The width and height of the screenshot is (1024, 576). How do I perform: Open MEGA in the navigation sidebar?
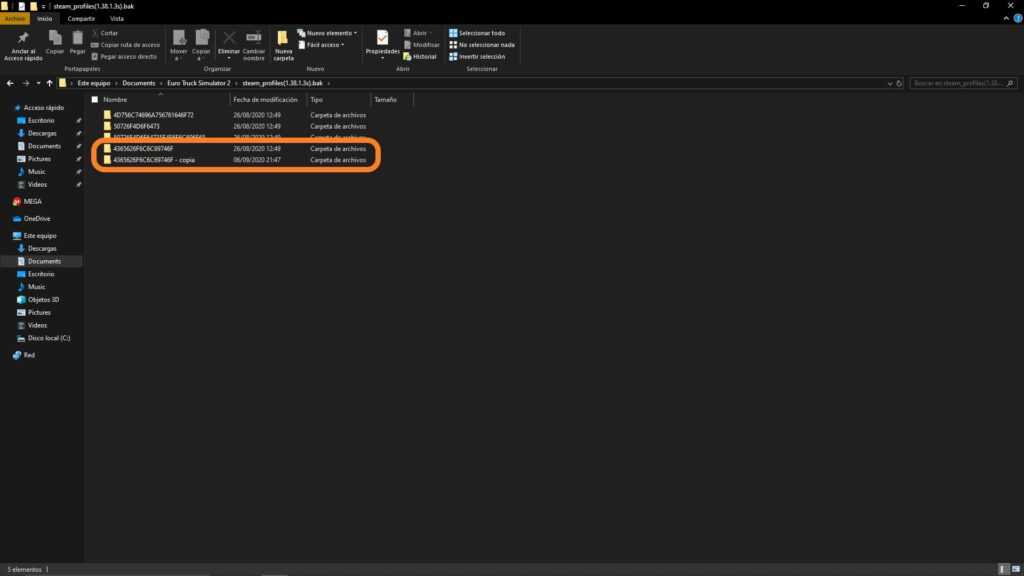(x=32, y=202)
